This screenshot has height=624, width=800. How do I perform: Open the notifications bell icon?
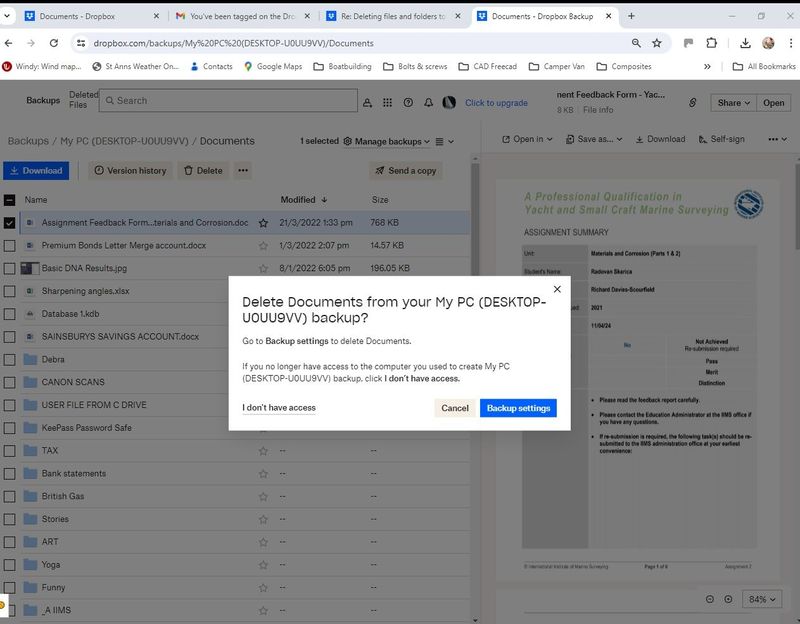(x=428, y=102)
